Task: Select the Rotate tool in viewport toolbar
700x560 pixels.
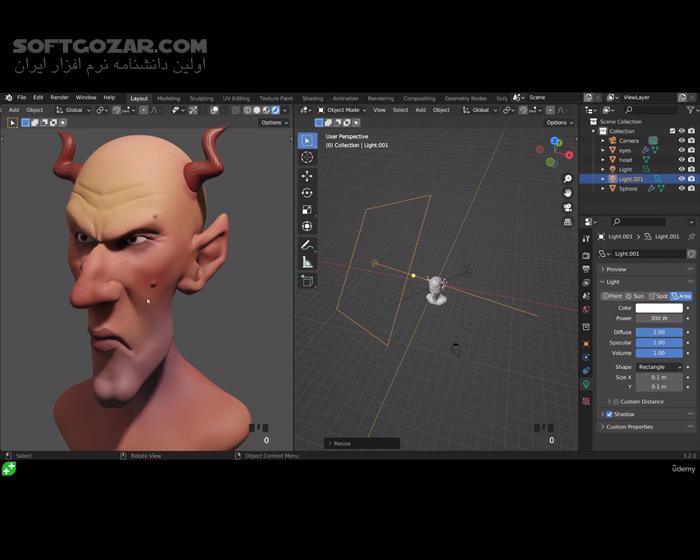Action: click(307, 192)
